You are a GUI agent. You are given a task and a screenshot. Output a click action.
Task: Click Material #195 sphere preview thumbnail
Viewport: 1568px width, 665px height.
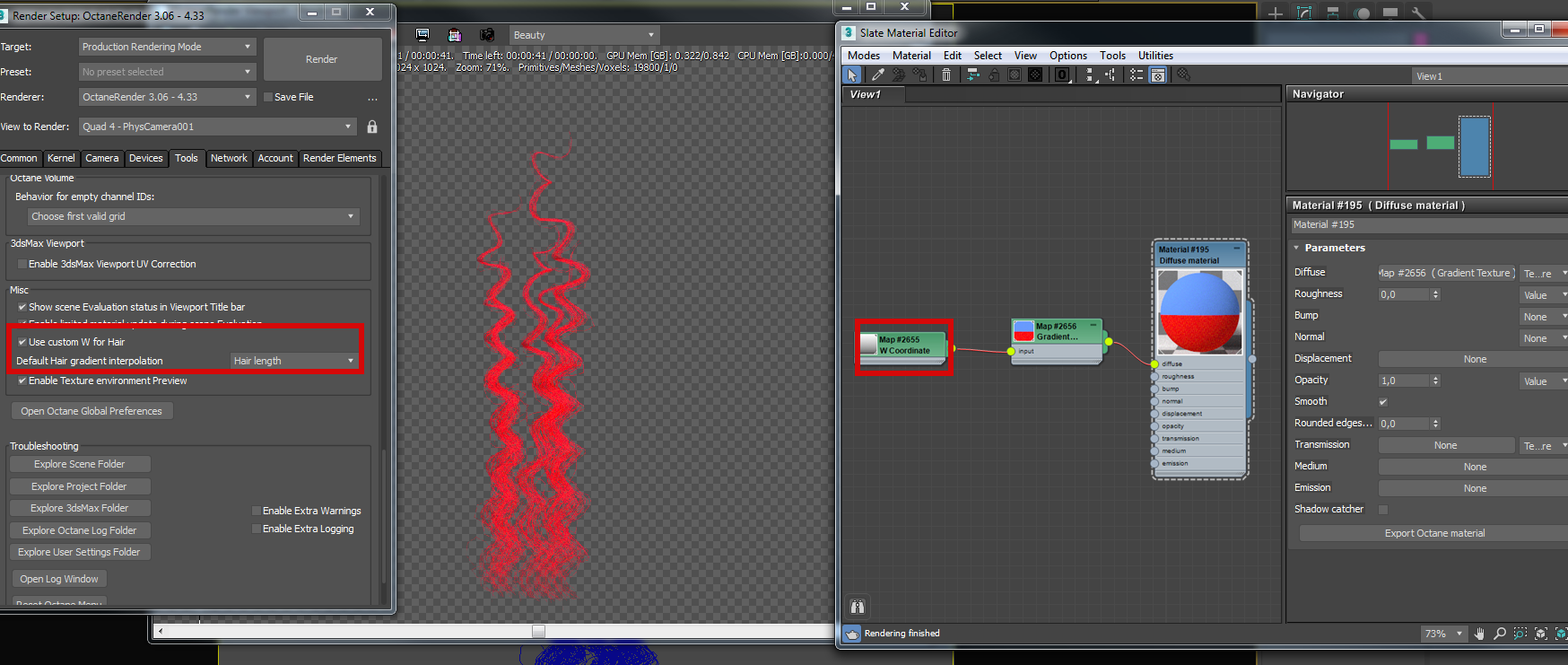pyautogui.click(x=1199, y=312)
